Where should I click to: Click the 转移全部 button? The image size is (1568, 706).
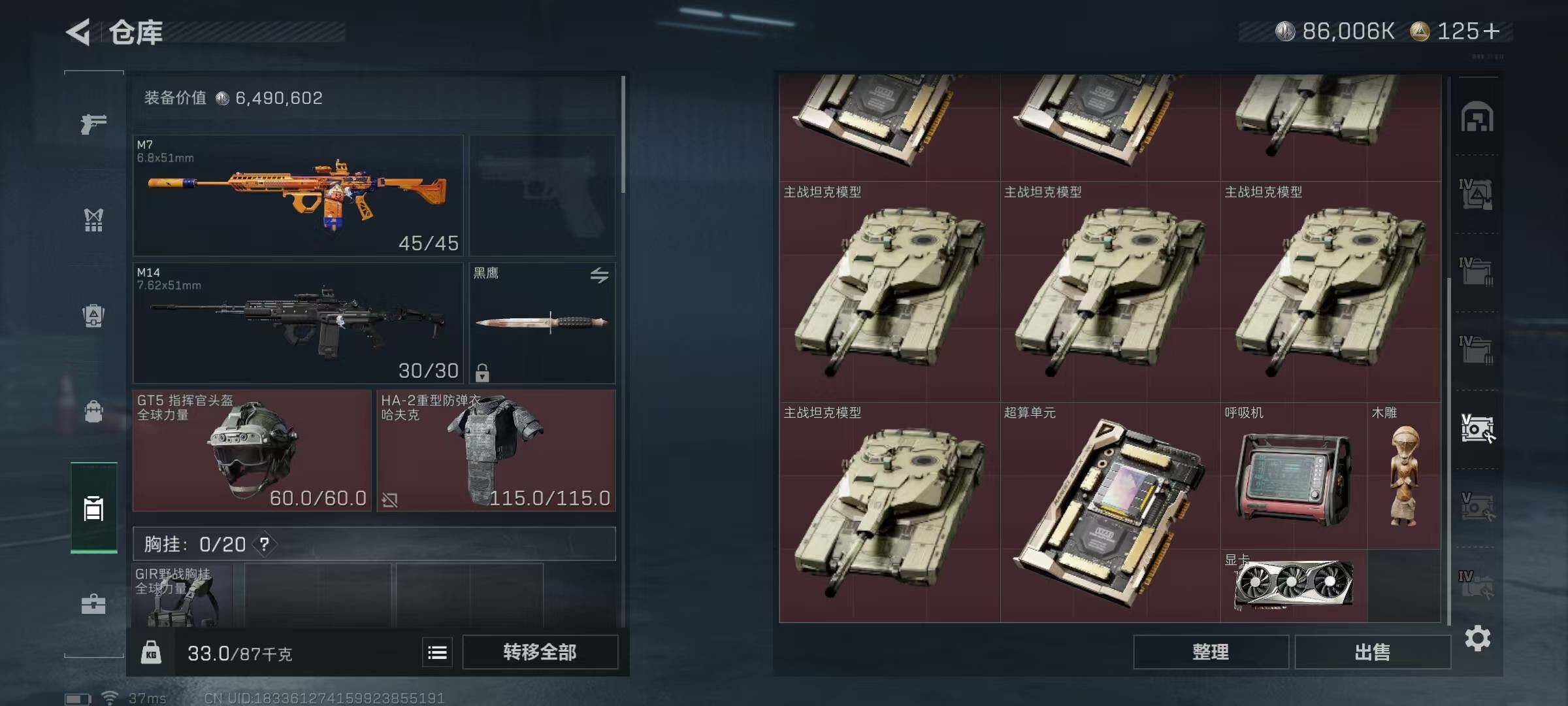click(x=540, y=652)
